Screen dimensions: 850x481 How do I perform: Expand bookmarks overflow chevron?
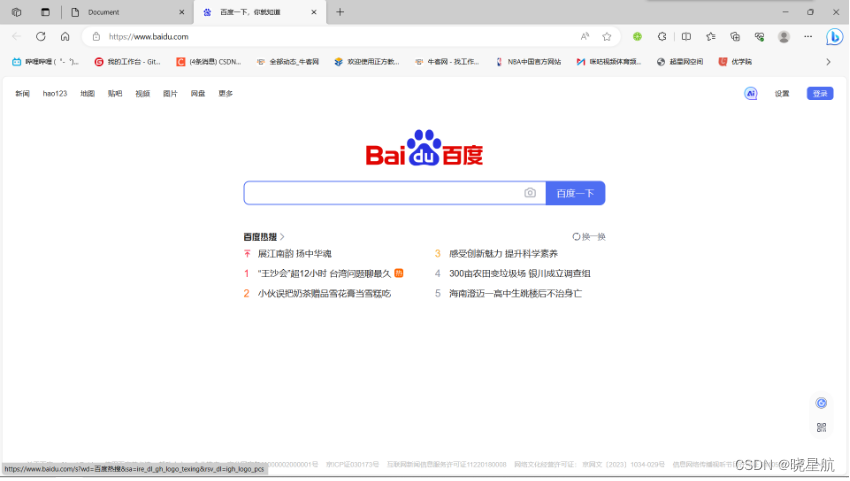click(828, 62)
